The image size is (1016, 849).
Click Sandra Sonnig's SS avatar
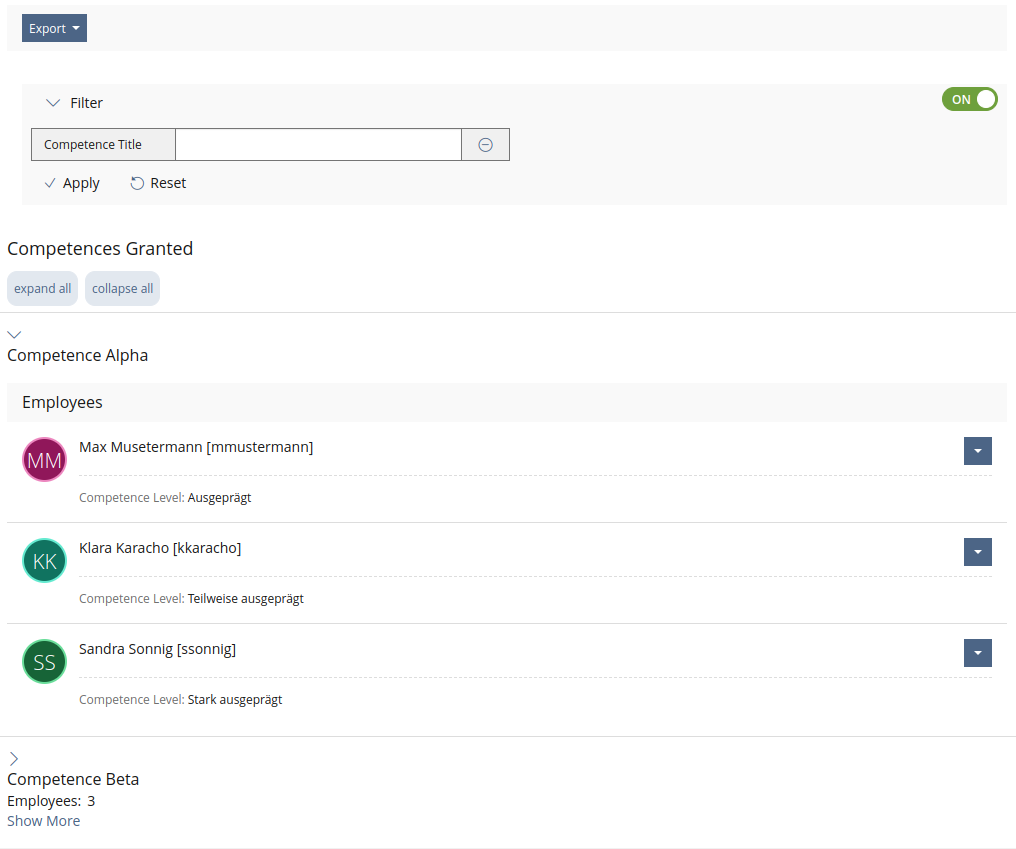point(44,662)
